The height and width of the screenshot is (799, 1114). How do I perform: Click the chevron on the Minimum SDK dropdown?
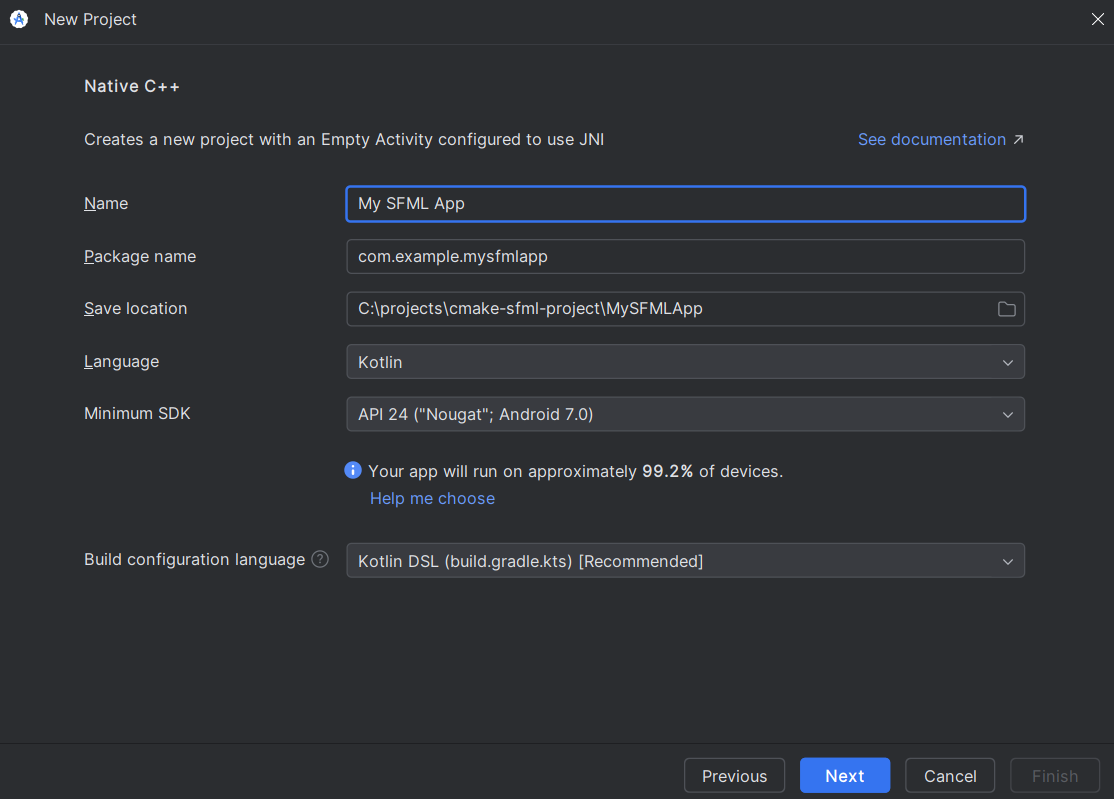coord(1008,414)
